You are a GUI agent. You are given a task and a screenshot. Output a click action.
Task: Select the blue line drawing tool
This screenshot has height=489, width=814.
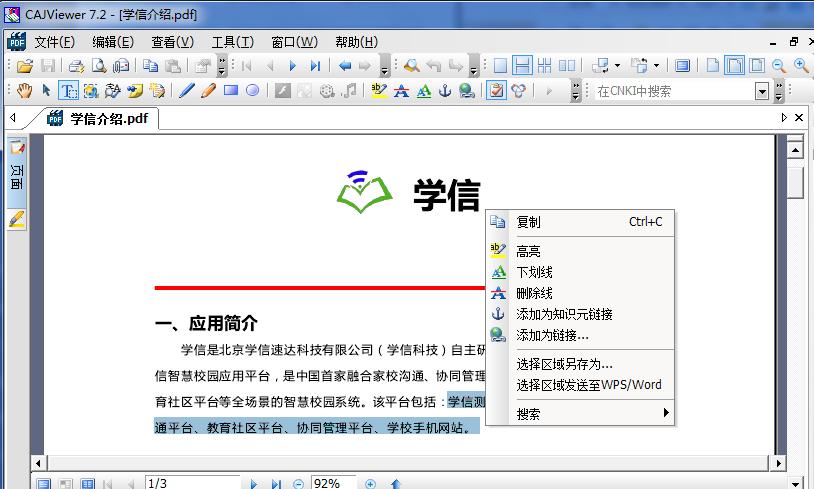point(186,91)
